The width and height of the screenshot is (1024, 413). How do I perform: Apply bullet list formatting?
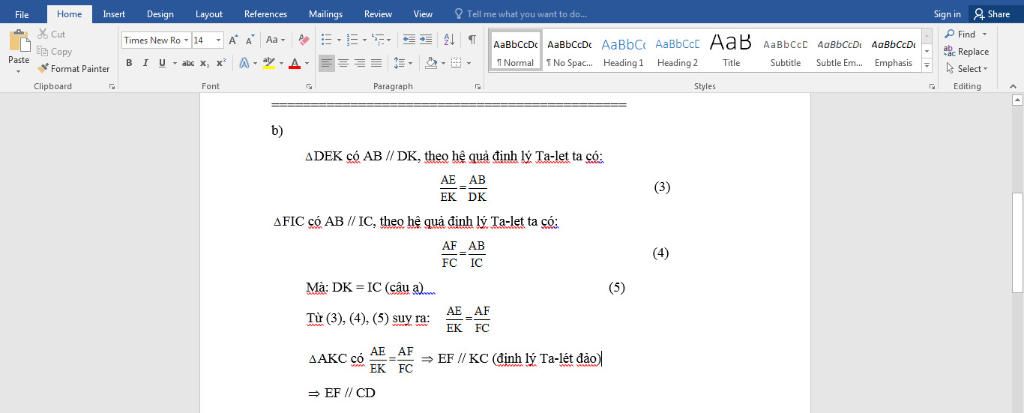[x=328, y=40]
